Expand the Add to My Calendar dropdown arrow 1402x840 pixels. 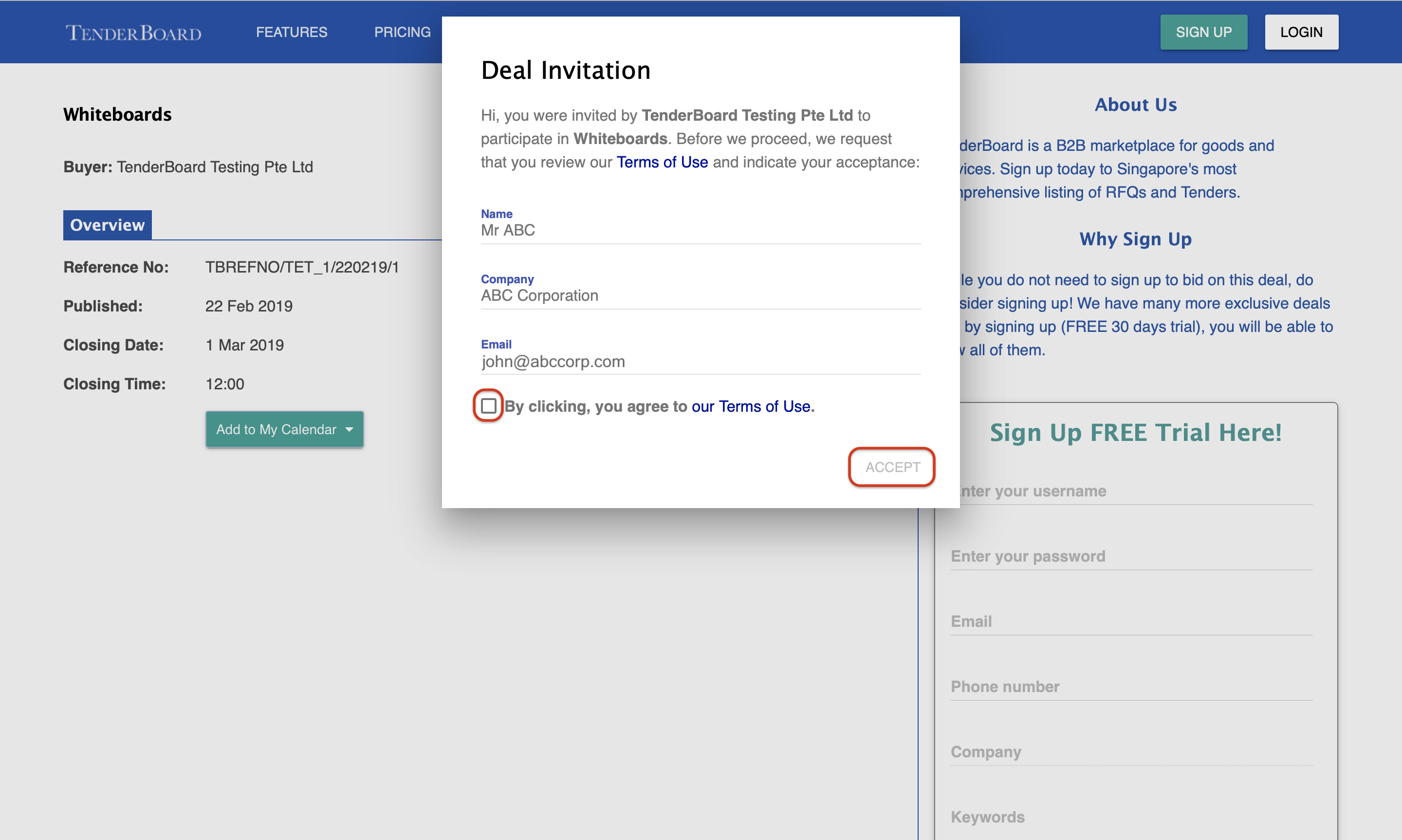click(x=349, y=430)
